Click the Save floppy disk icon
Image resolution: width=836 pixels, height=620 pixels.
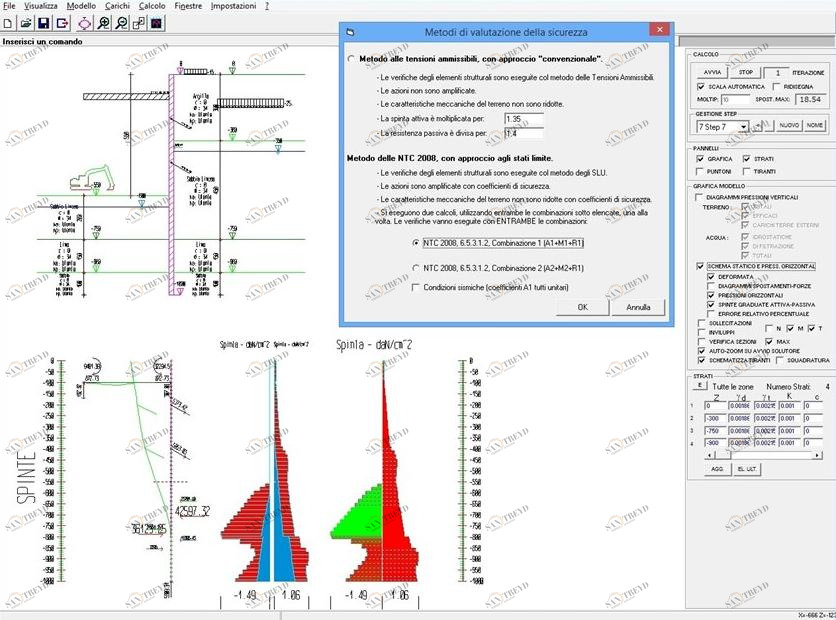pyautogui.click(x=43, y=22)
